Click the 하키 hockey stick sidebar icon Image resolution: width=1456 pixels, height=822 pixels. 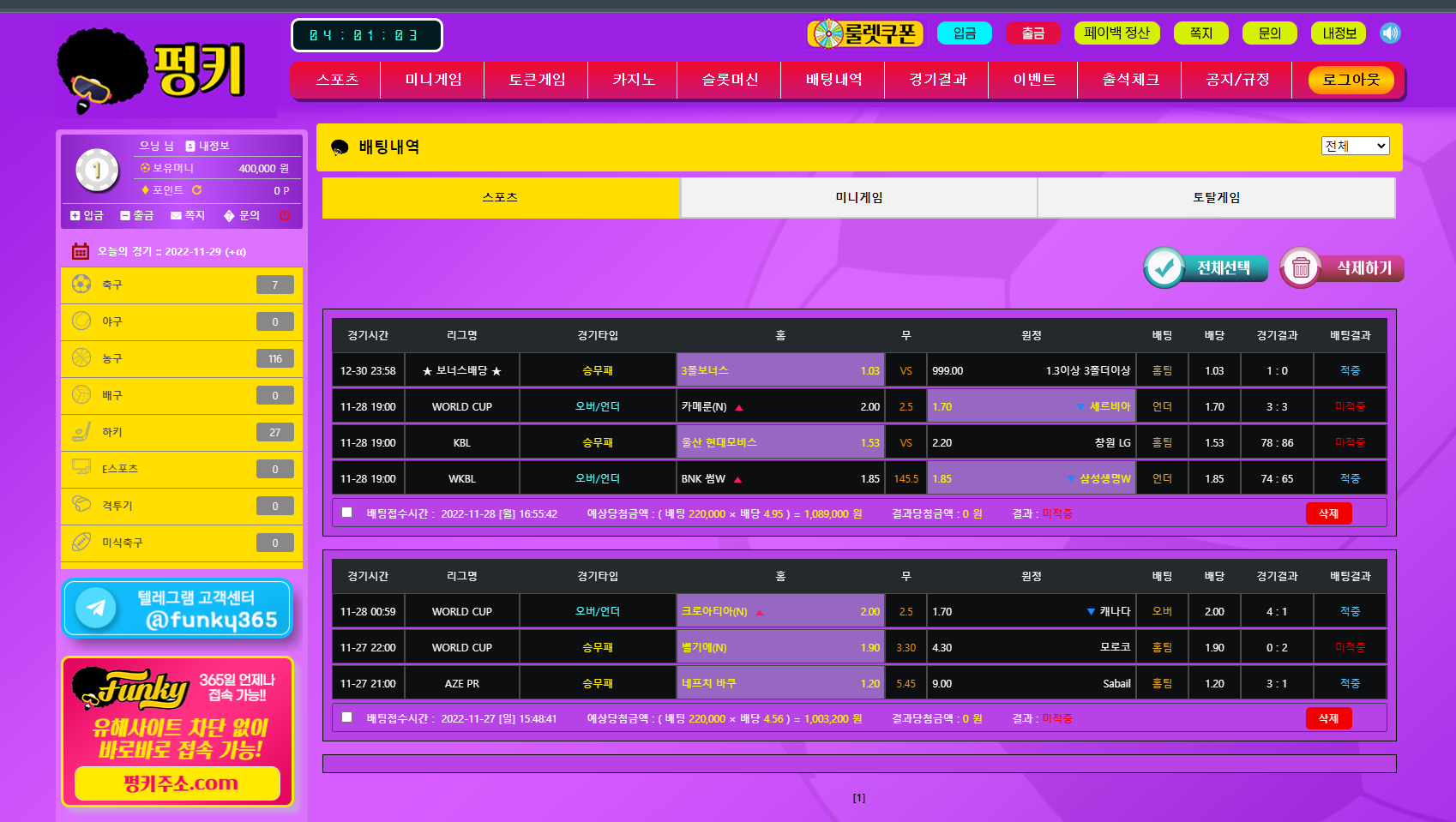tap(81, 431)
